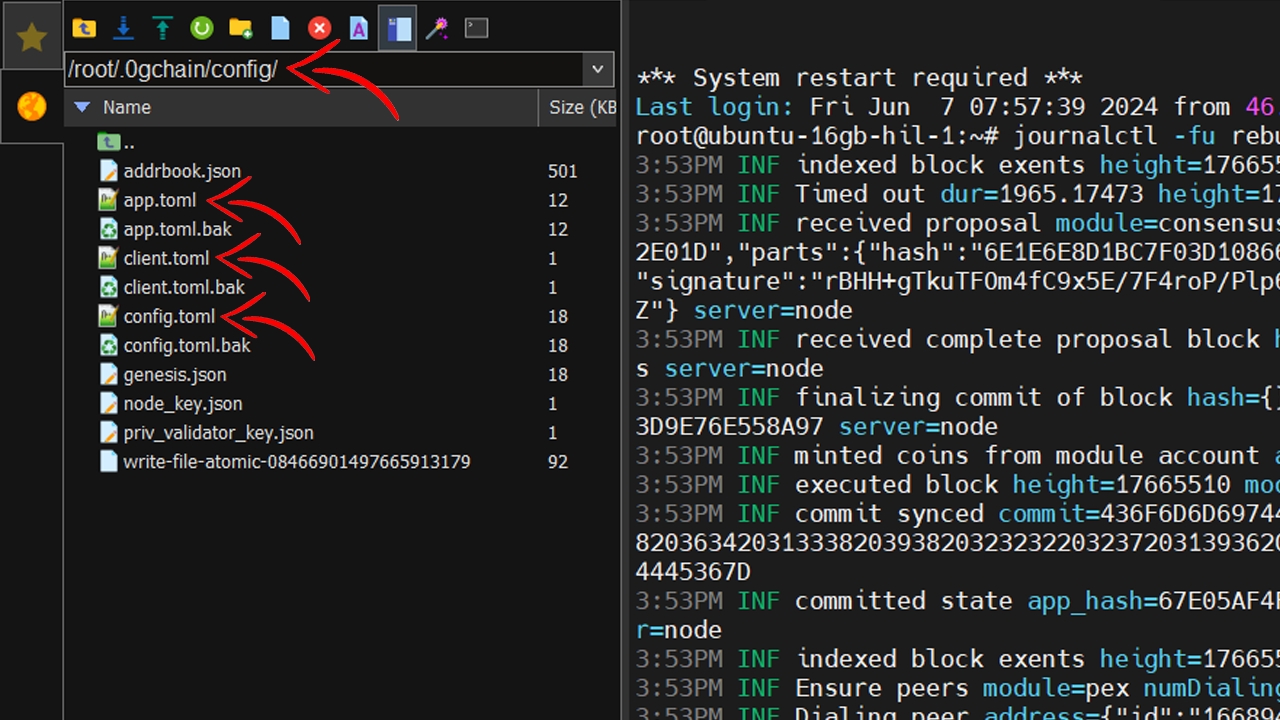1280x720 pixels.
Task: Create a new directory with folder-plus icon
Action: point(241,28)
